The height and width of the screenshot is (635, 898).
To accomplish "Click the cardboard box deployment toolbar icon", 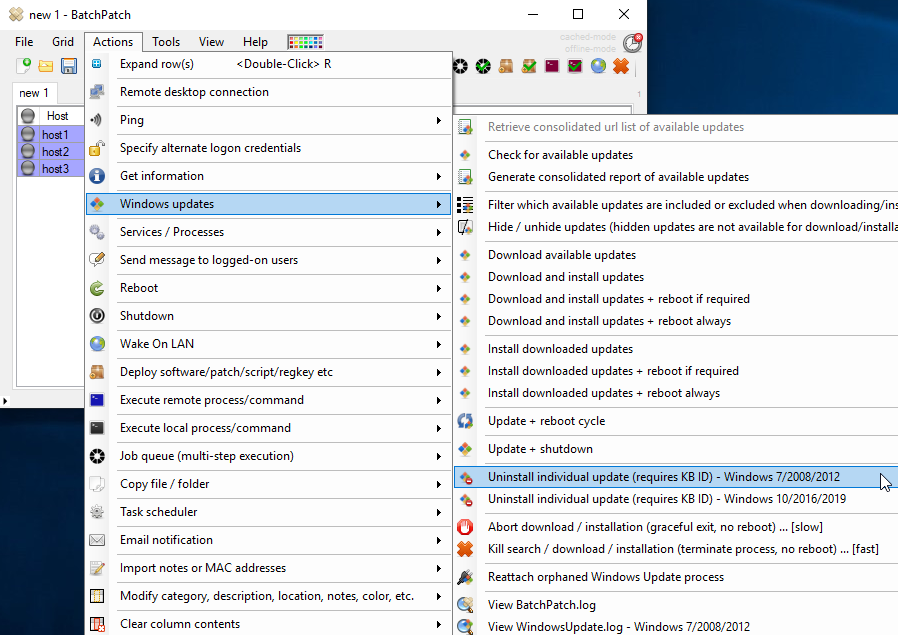I will 506,66.
